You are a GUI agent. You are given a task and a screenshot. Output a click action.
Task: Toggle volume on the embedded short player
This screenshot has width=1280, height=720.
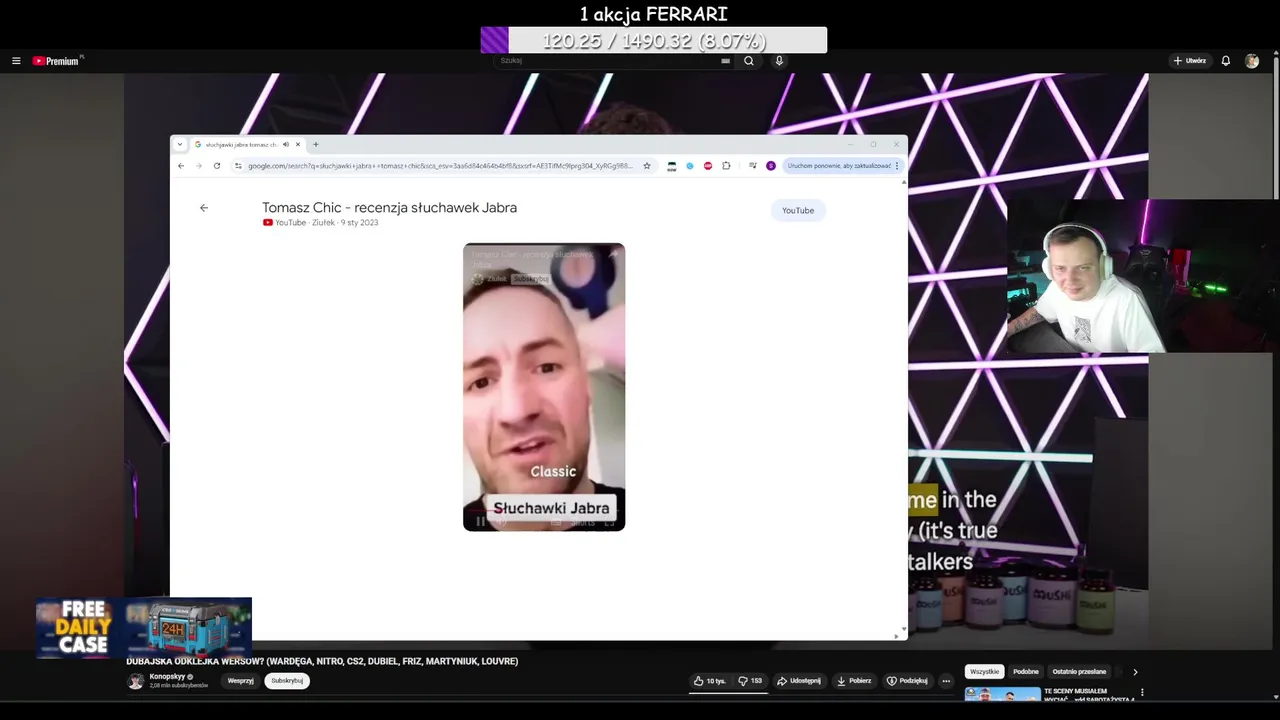pos(502,521)
